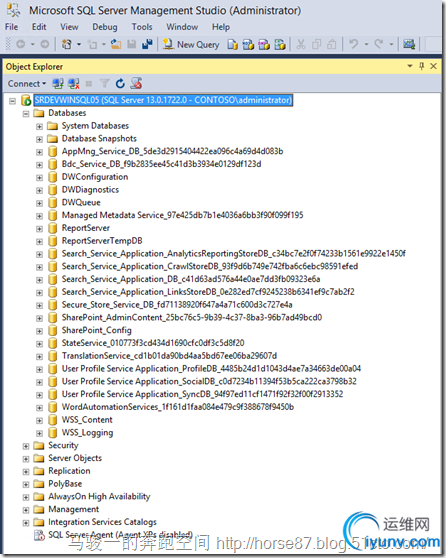446x558 pixels.
Task: Open the Help menu
Action: click(x=221, y=27)
